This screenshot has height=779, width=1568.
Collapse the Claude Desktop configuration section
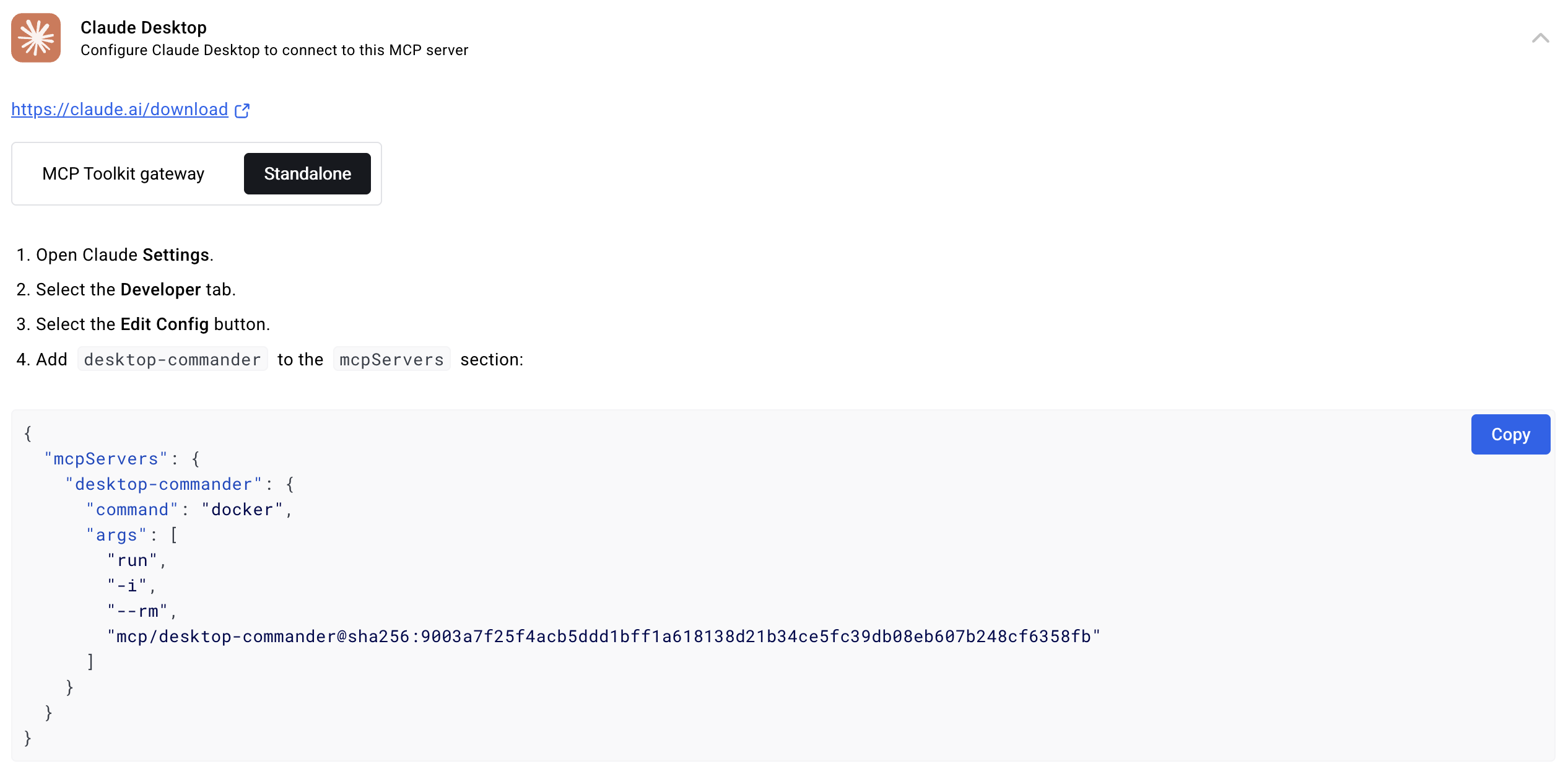(1540, 38)
